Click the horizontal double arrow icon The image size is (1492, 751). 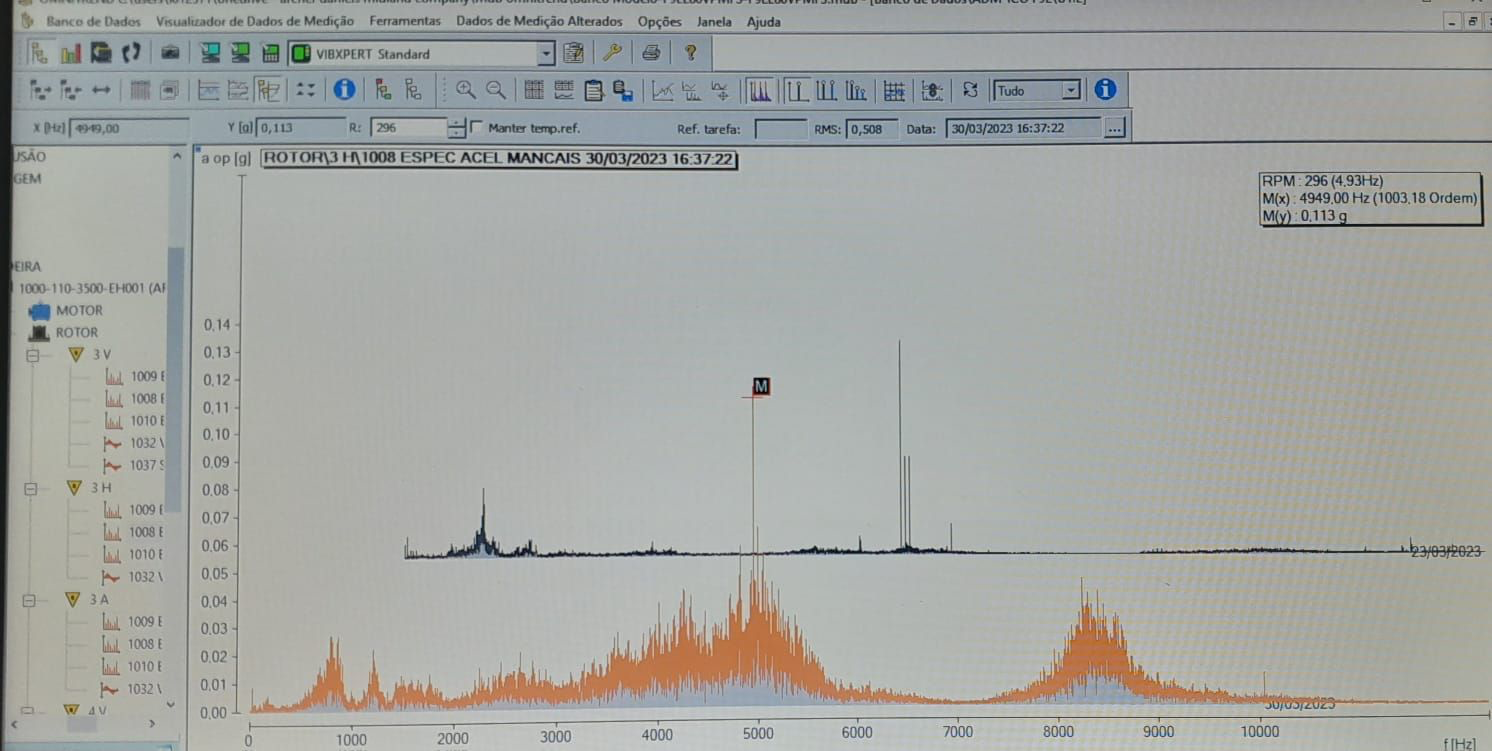click(x=101, y=90)
